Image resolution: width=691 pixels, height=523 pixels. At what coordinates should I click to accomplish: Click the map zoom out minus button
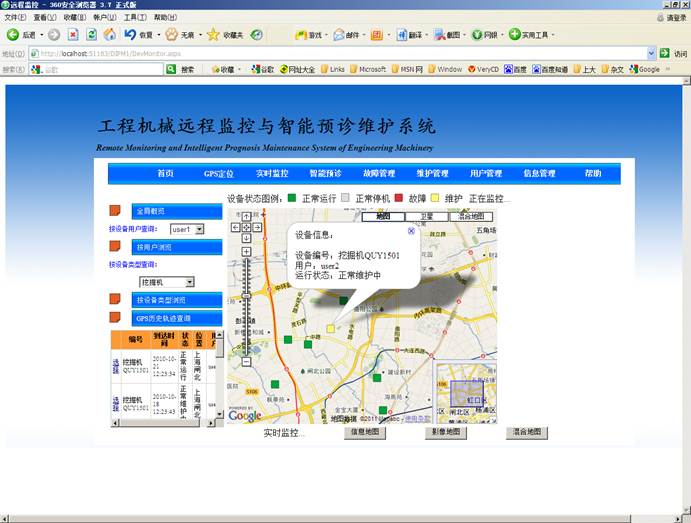pyautogui.click(x=247, y=361)
